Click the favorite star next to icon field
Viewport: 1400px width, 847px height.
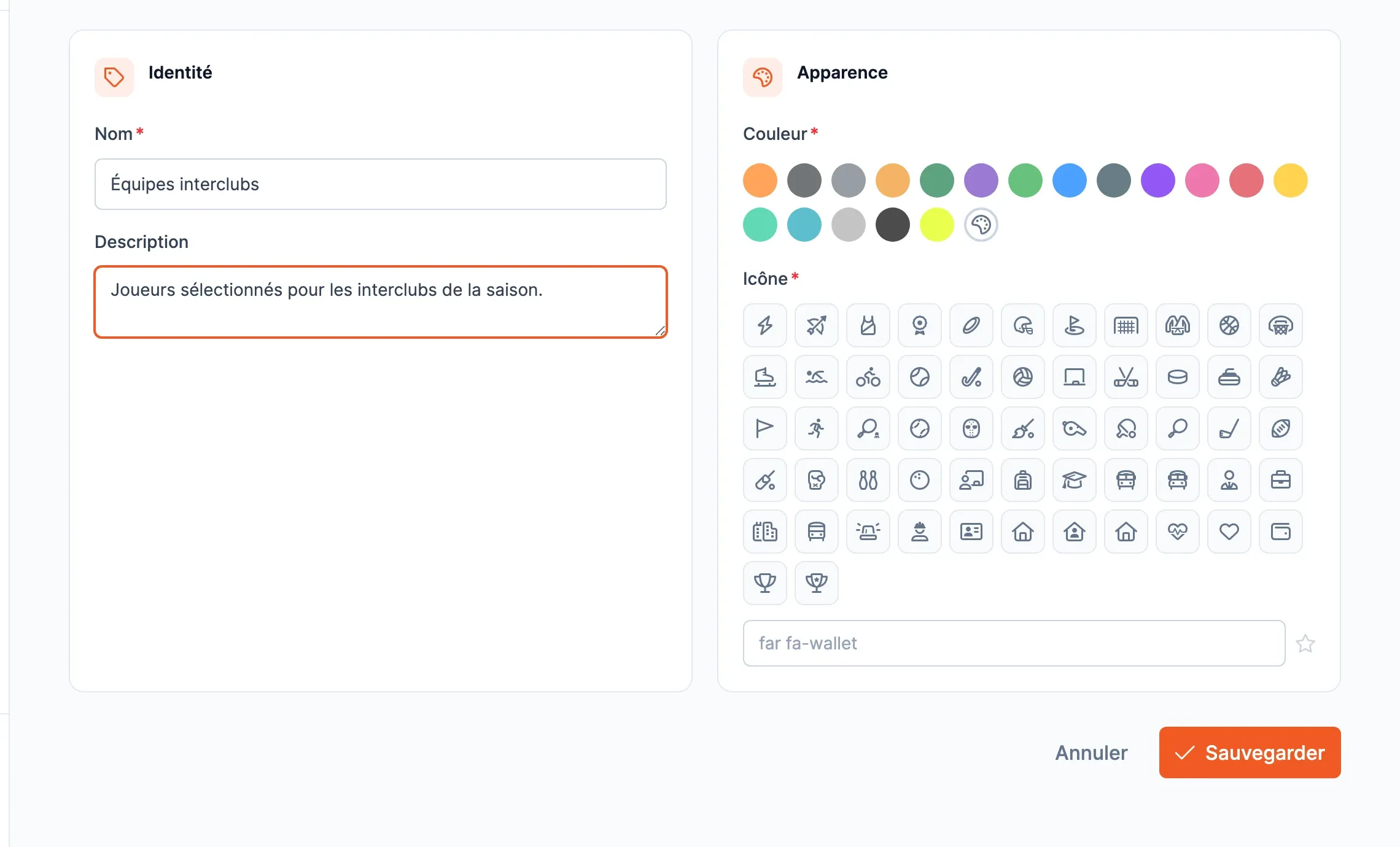point(1305,643)
